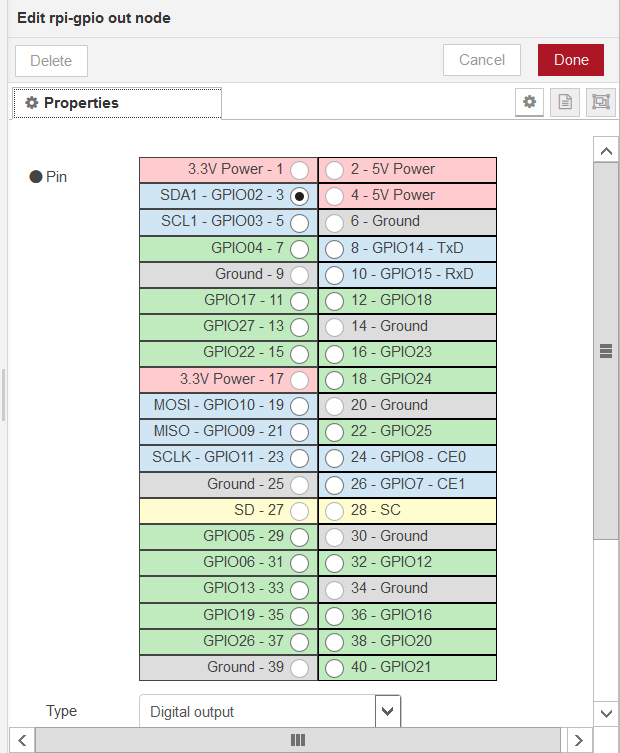Select pin 40 GPIO21 radio button
620x753 pixels.
coord(335,667)
